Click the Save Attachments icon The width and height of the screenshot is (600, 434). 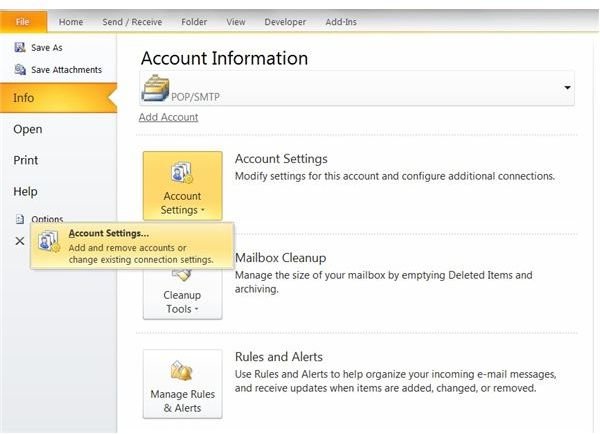[x=20, y=70]
